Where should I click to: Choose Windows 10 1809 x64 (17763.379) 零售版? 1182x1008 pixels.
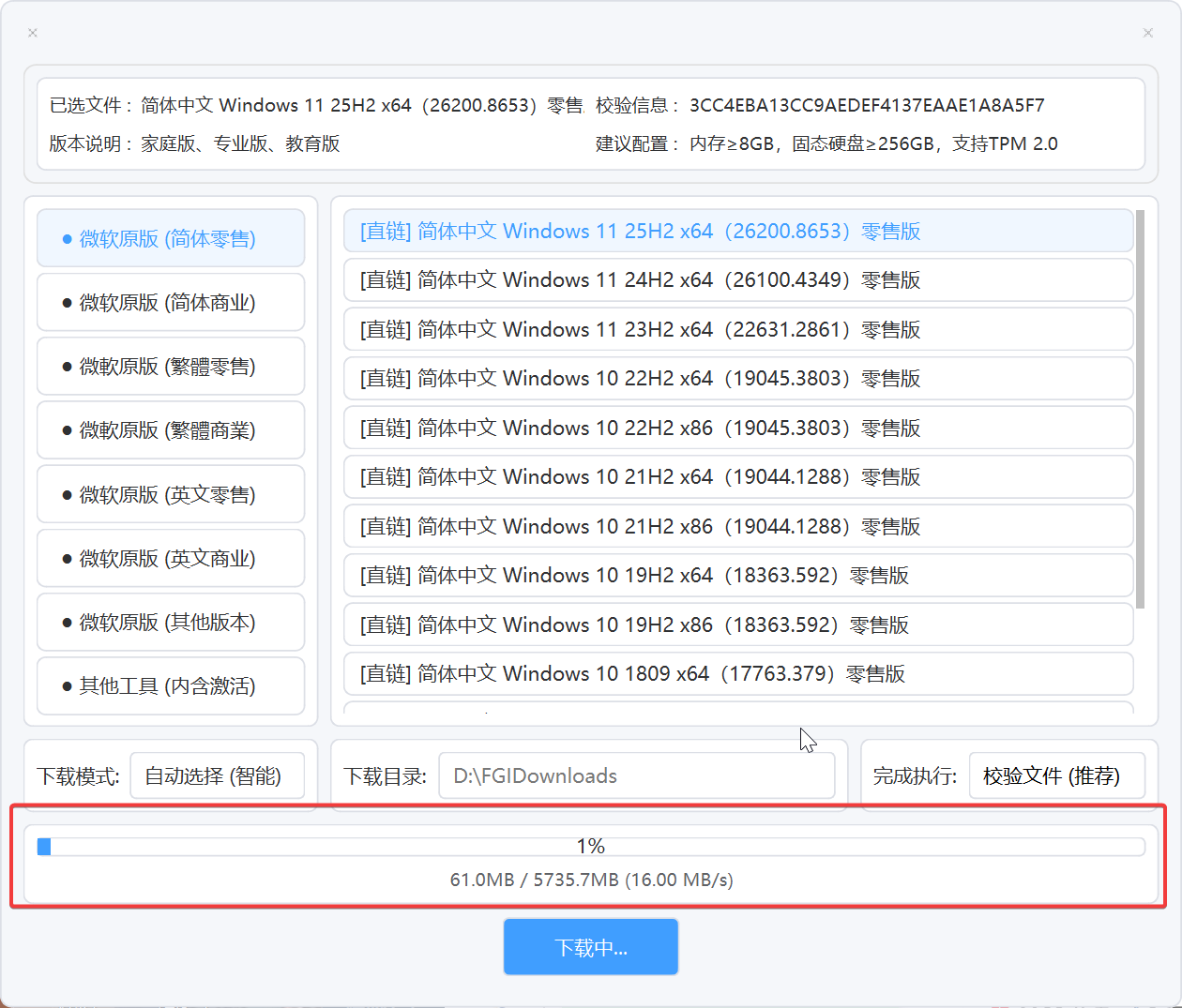pos(738,673)
